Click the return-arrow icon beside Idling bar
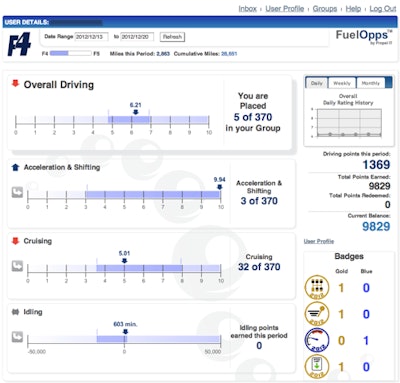The width and height of the screenshot is (400, 383). [17, 337]
